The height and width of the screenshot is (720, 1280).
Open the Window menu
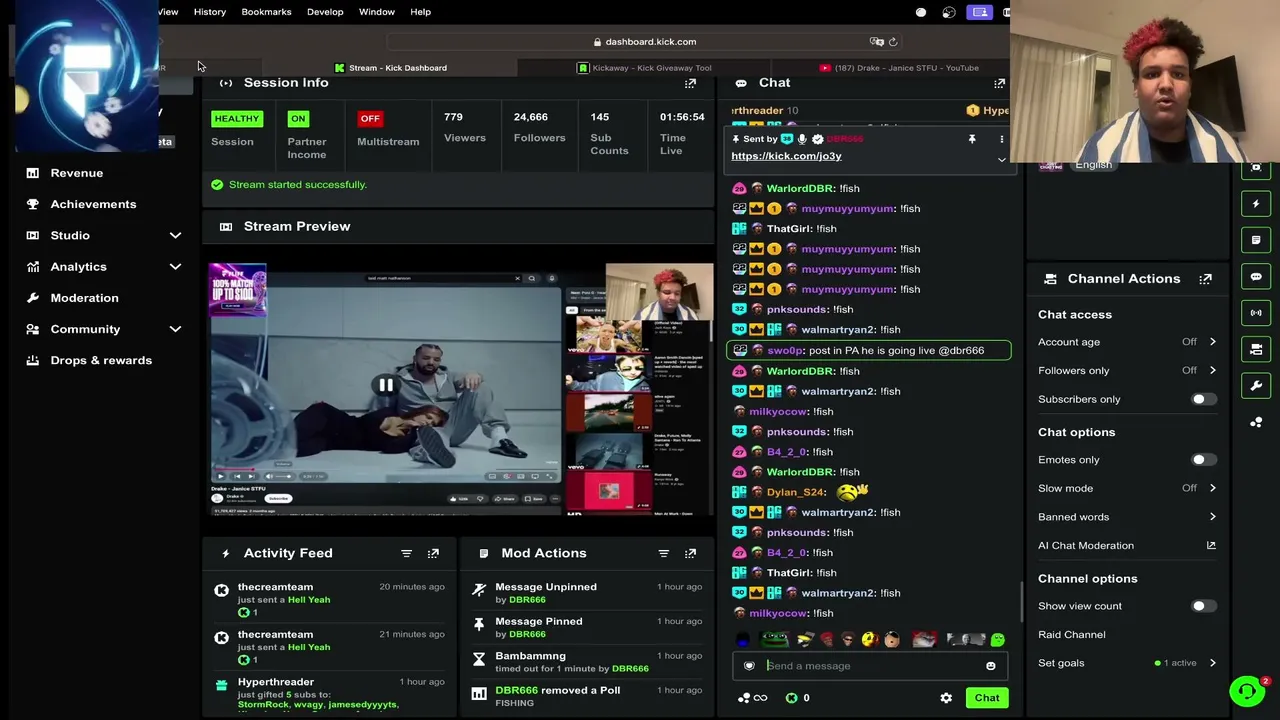pos(377,12)
